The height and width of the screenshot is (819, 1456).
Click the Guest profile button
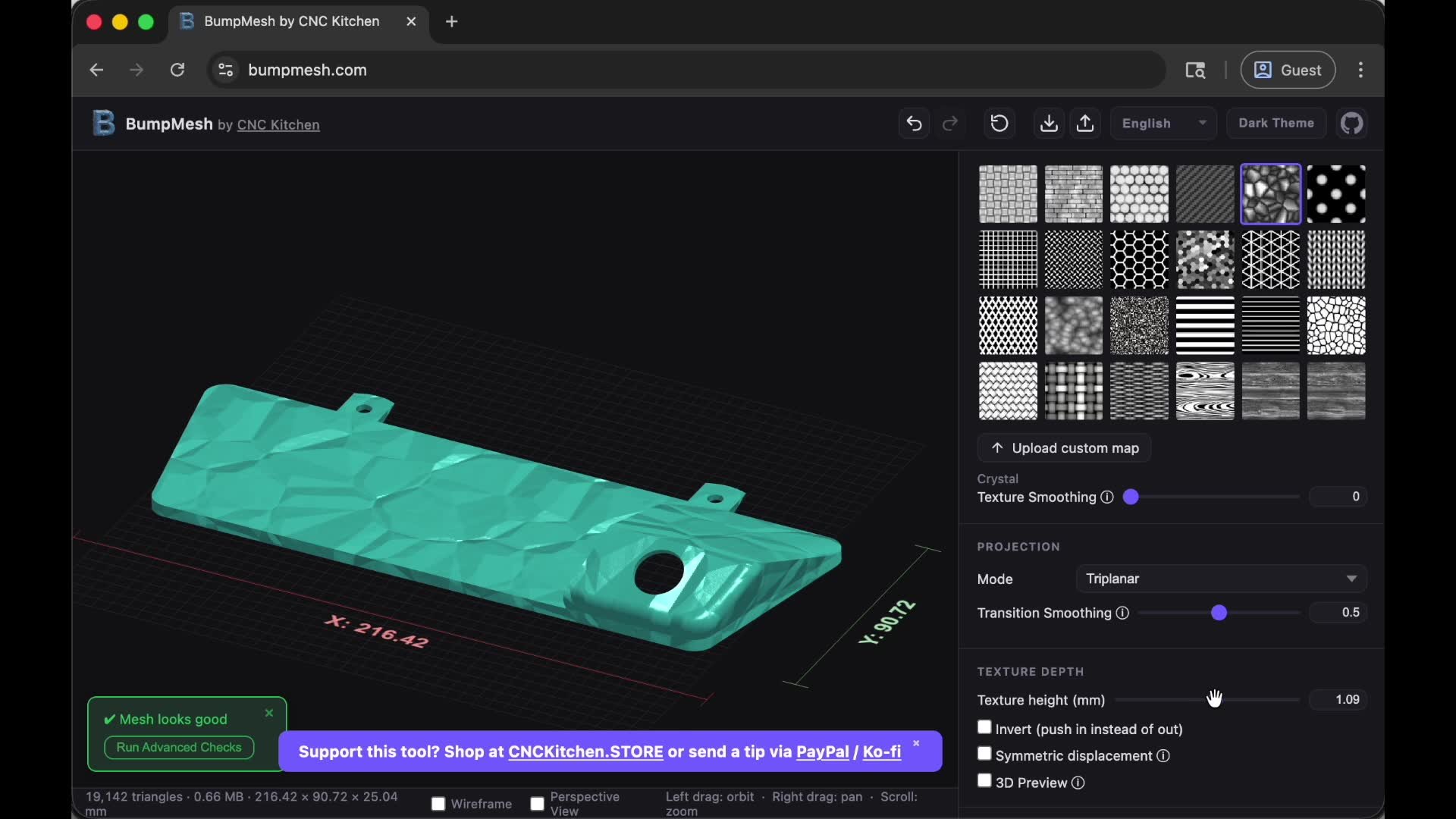tap(1288, 70)
